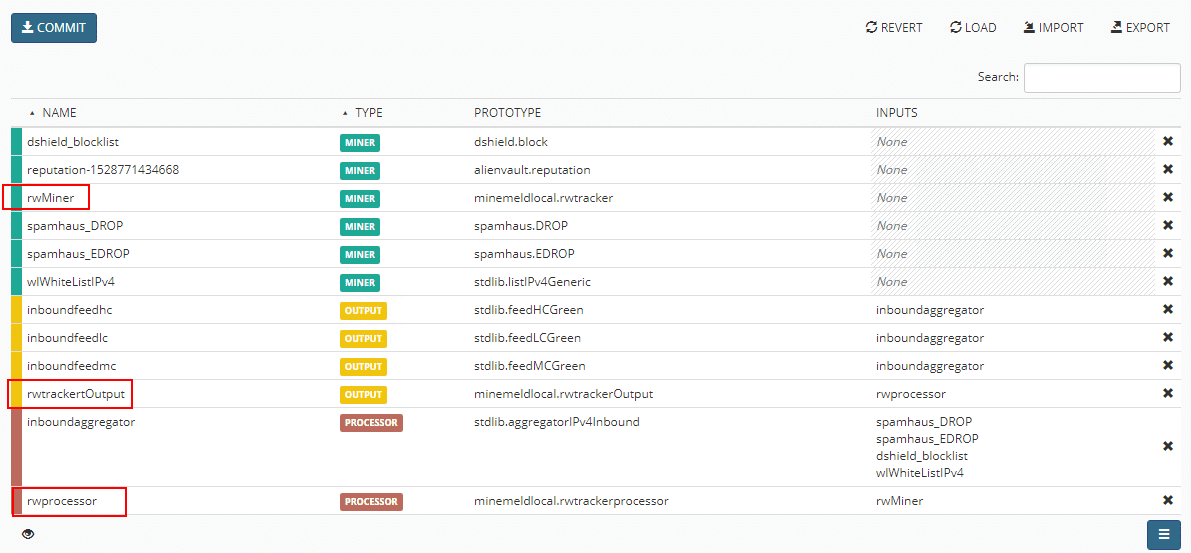Focus the Search input field

[x=1102, y=78]
